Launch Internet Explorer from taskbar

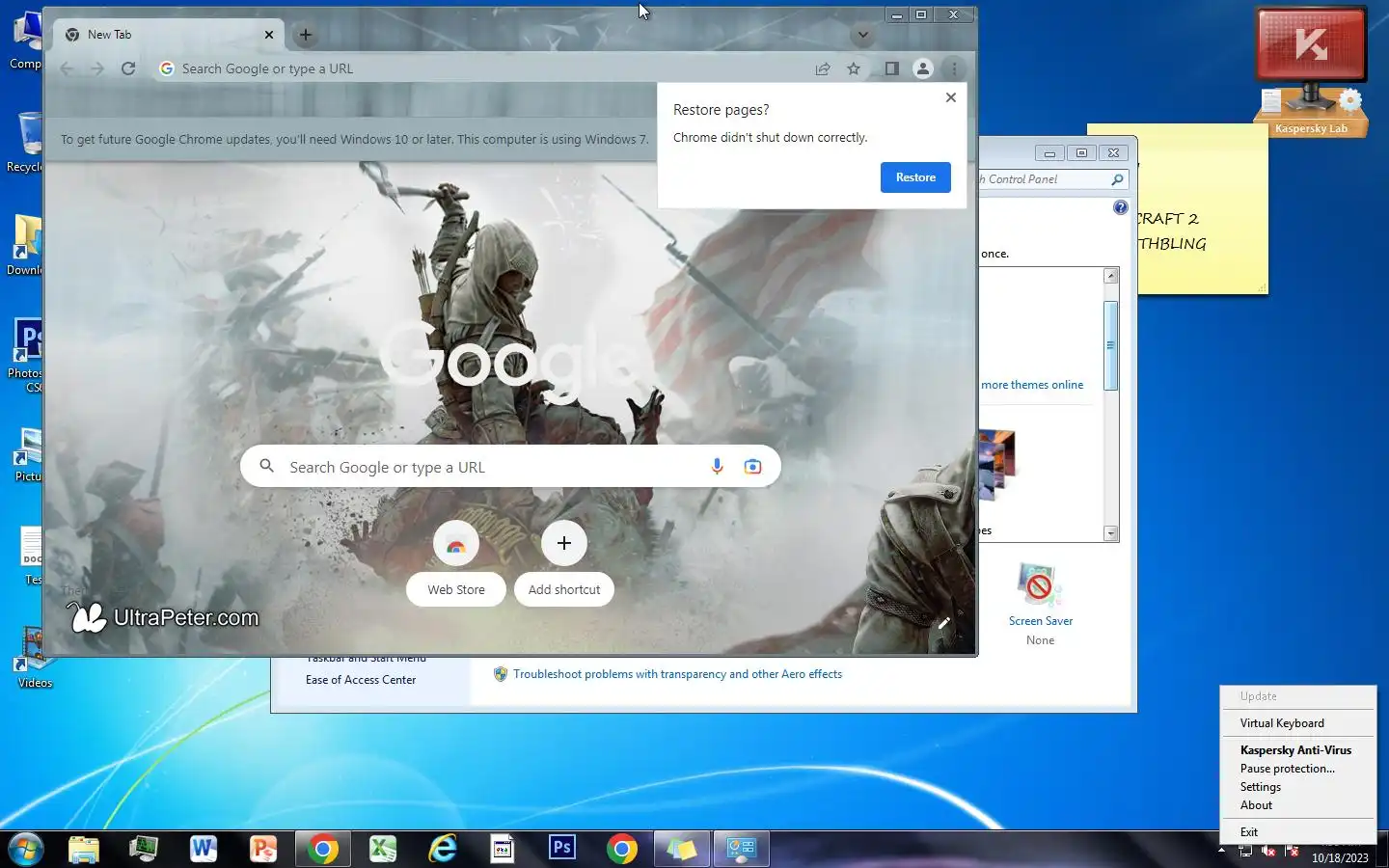(x=443, y=849)
